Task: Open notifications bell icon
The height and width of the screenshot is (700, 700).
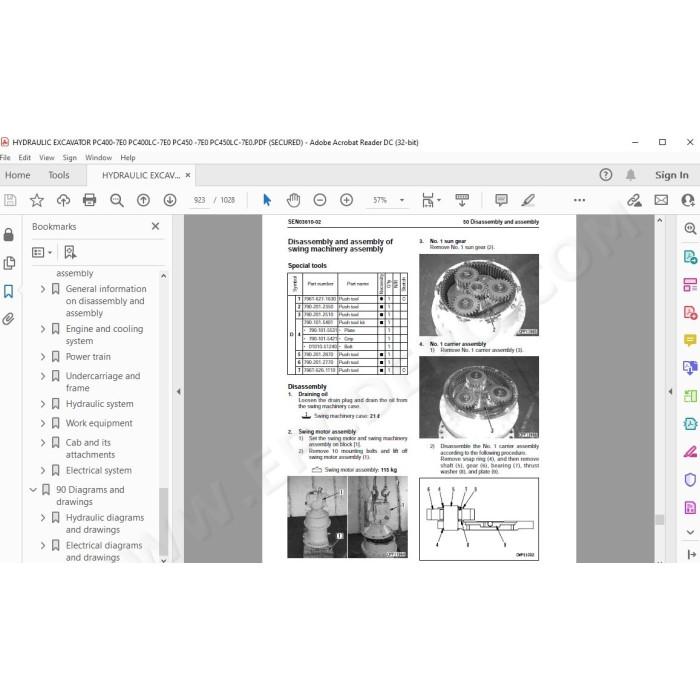Action: [630, 175]
